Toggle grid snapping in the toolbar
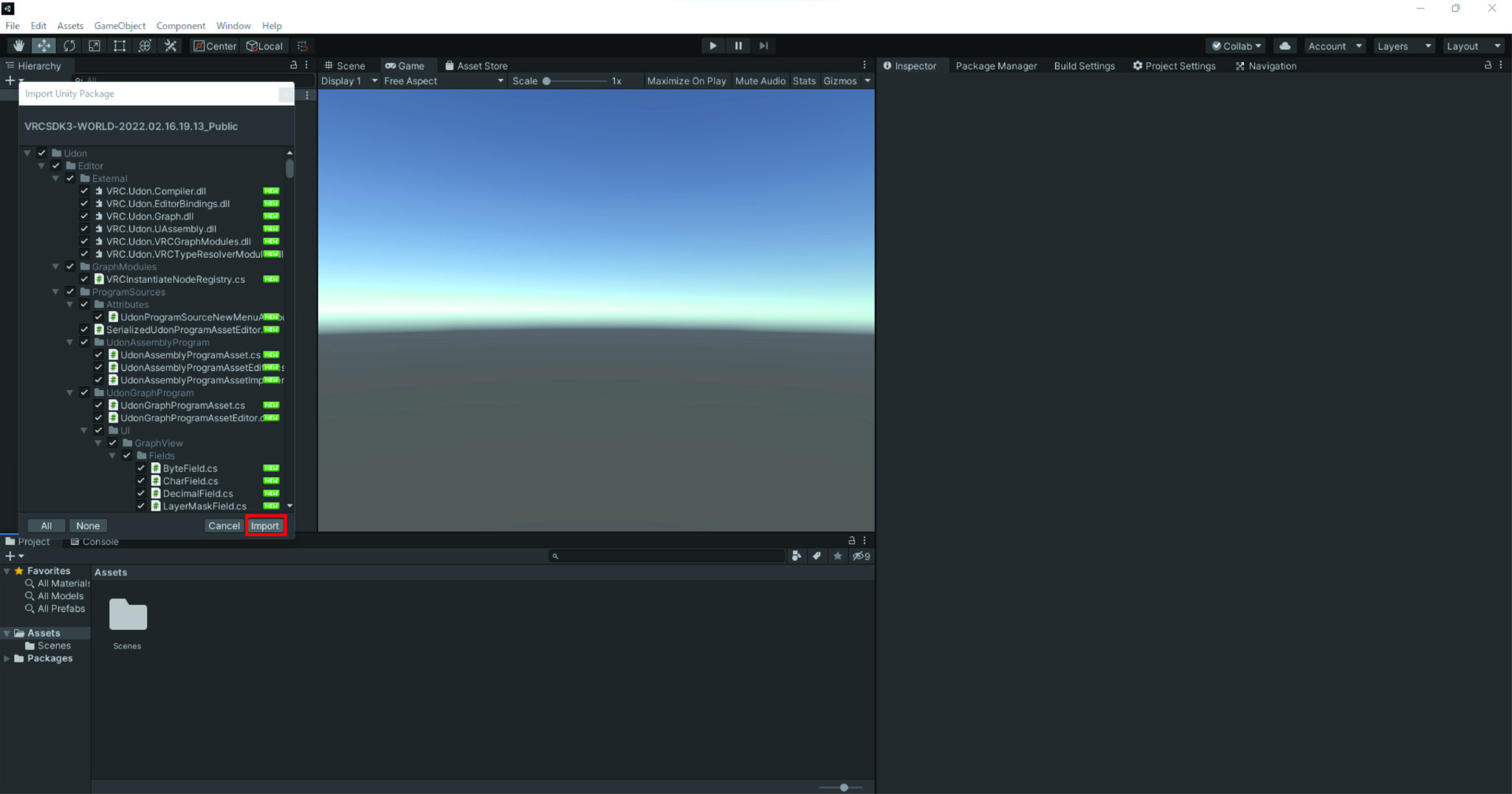The height and width of the screenshot is (794, 1512). click(x=302, y=45)
